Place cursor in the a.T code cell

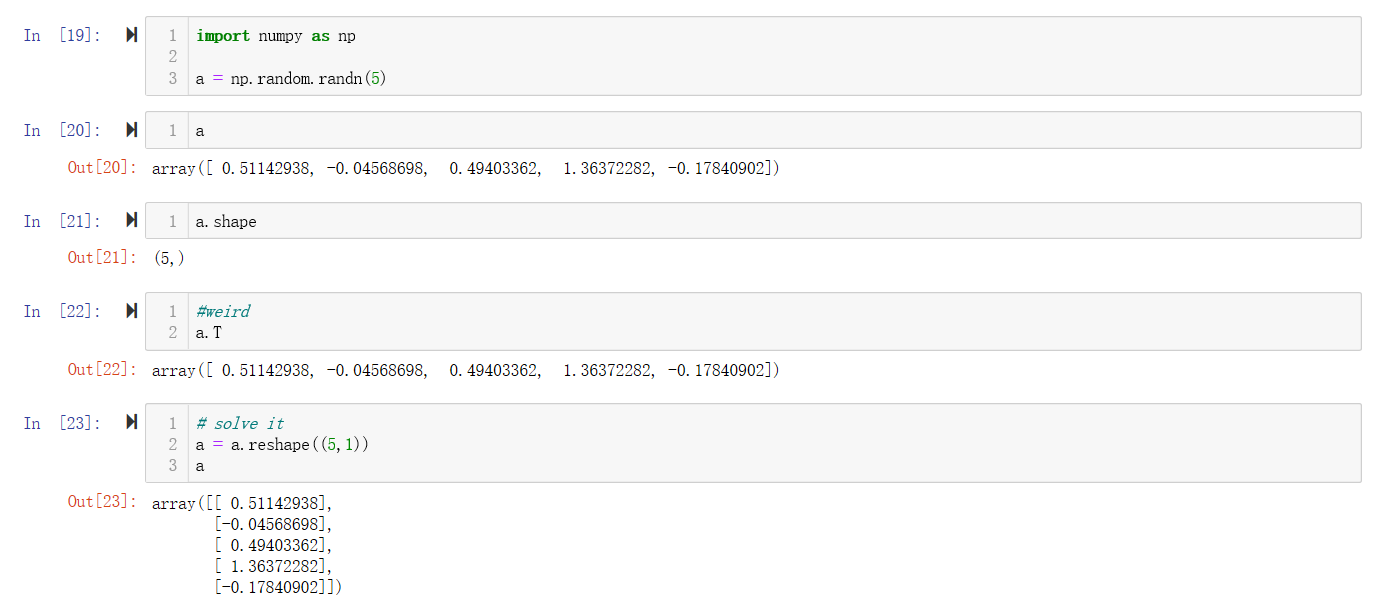click(770, 321)
